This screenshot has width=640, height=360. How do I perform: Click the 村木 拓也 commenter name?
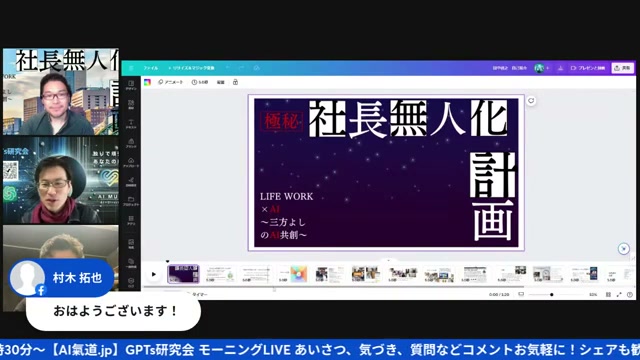[77, 278]
